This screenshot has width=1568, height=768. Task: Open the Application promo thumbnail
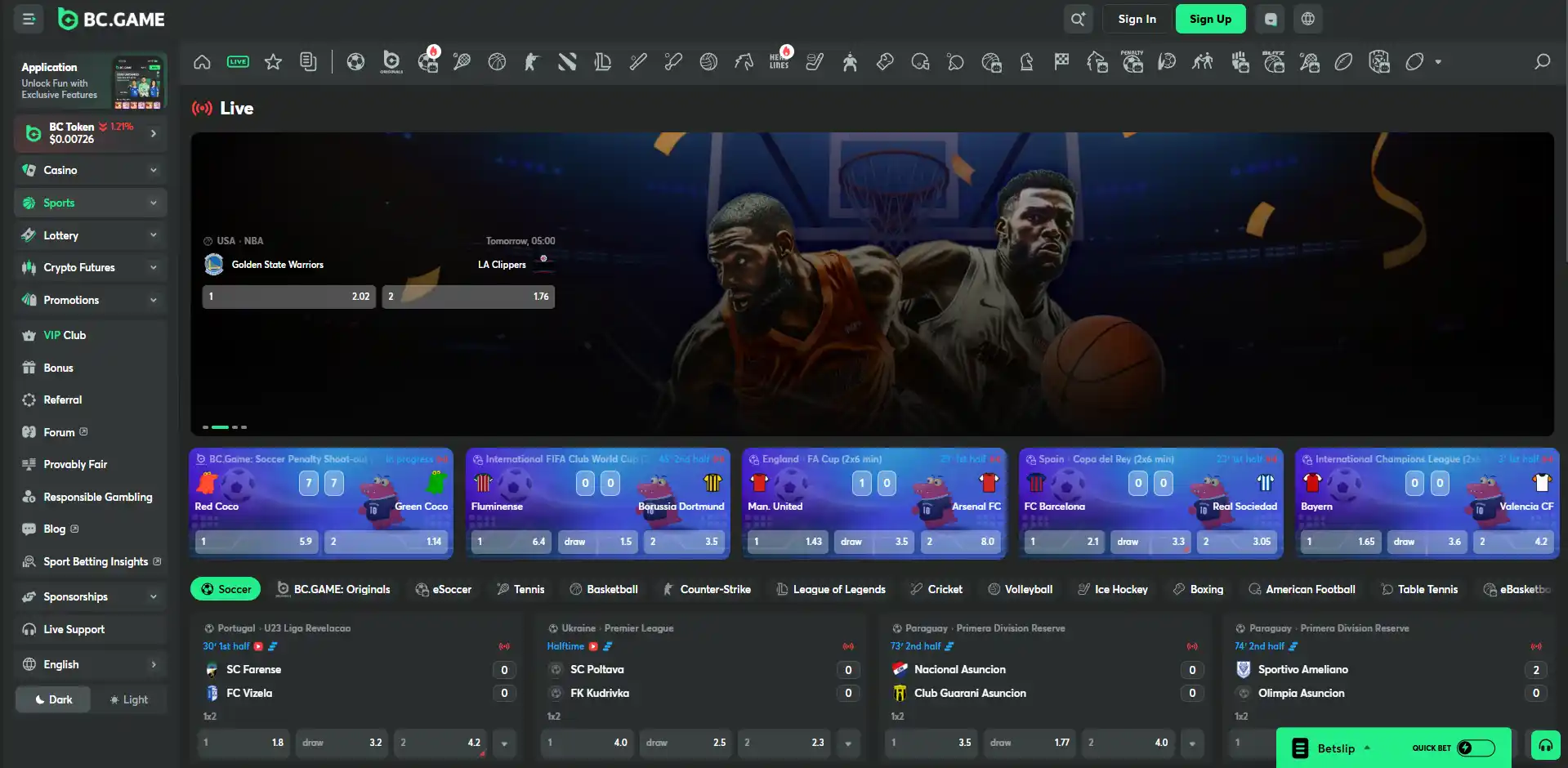[x=139, y=83]
